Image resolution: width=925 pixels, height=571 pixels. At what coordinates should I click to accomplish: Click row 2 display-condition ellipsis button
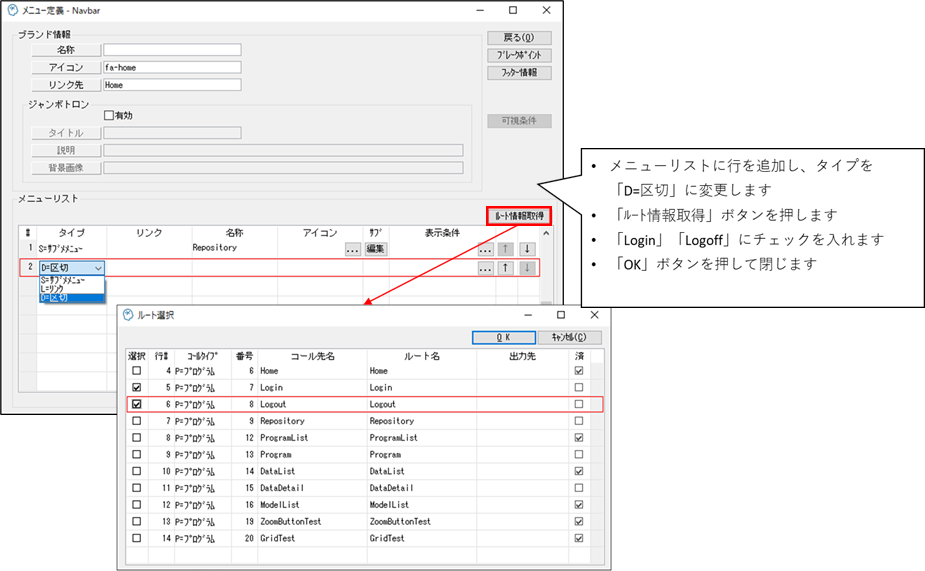coord(485,268)
